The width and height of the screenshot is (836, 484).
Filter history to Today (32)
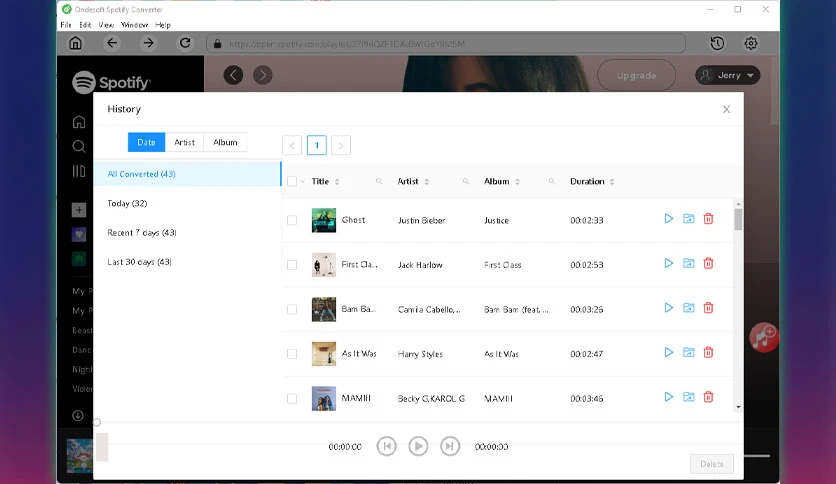(x=187, y=203)
